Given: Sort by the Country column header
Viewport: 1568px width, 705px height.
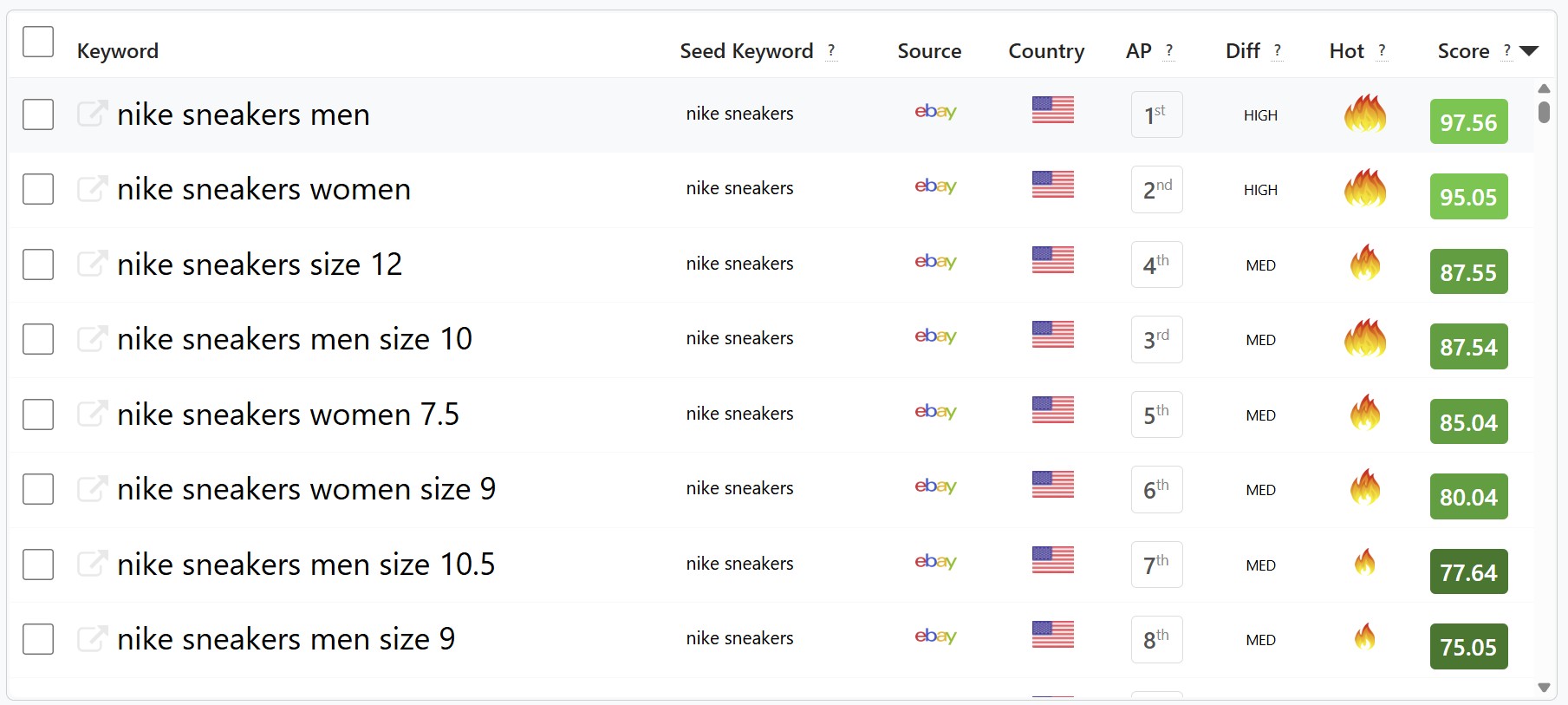Looking at the screenshot, I should 1046,51.
